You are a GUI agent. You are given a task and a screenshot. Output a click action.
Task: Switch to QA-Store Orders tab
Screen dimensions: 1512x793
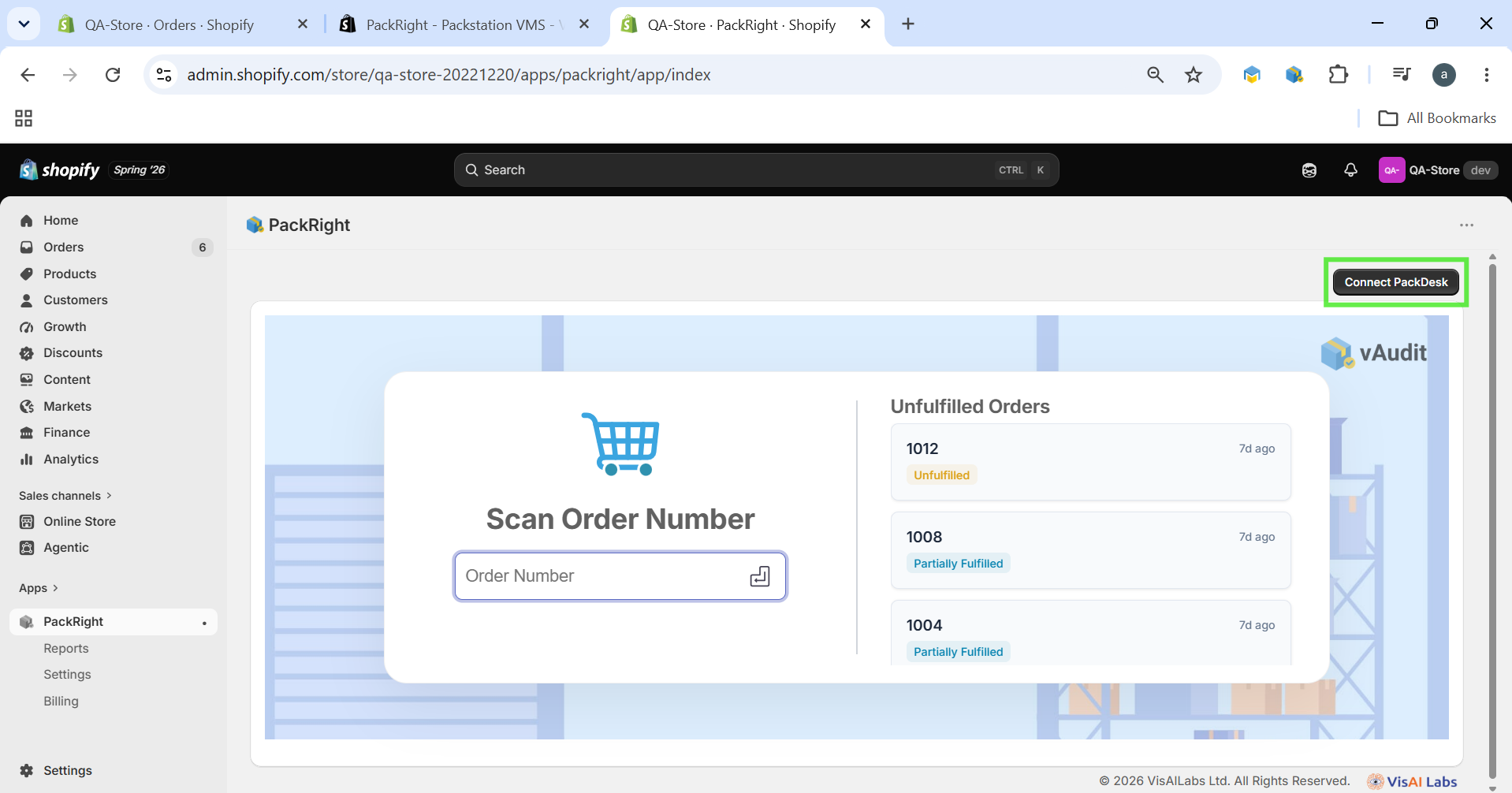(169, 24)
